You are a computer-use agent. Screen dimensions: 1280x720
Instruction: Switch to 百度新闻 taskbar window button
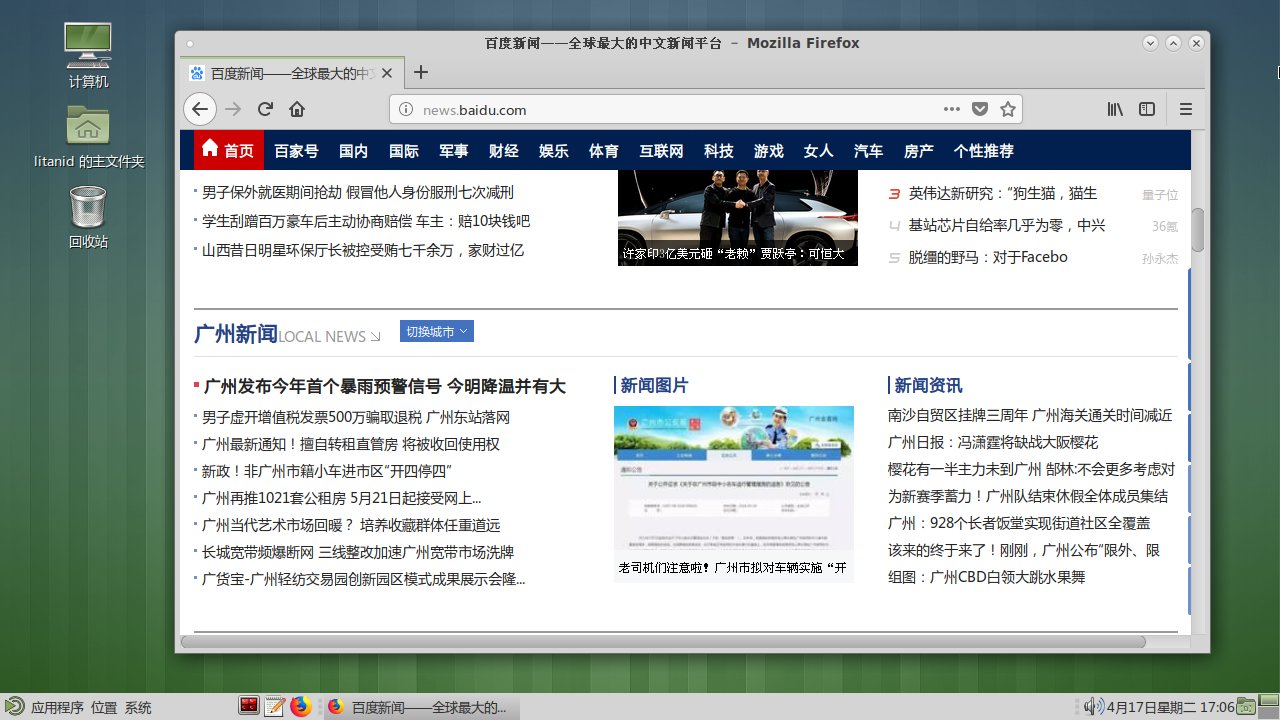pos(419,707)
